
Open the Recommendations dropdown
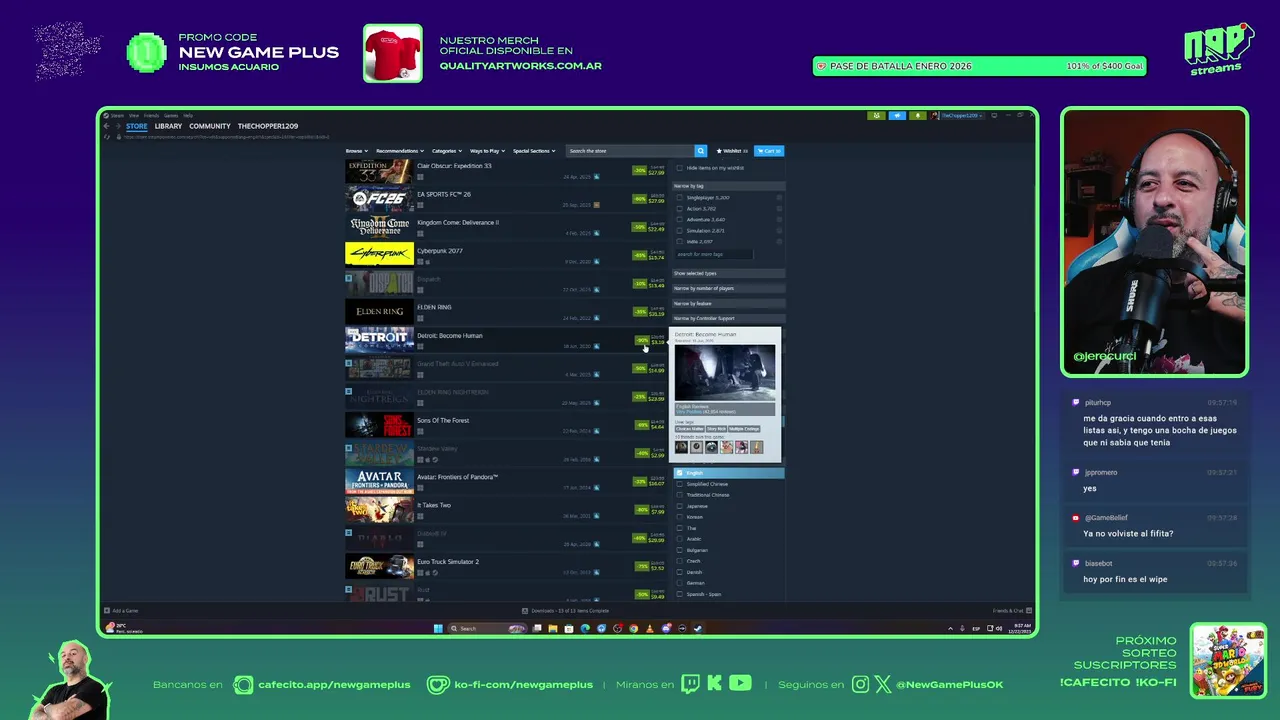coord(400,151)
